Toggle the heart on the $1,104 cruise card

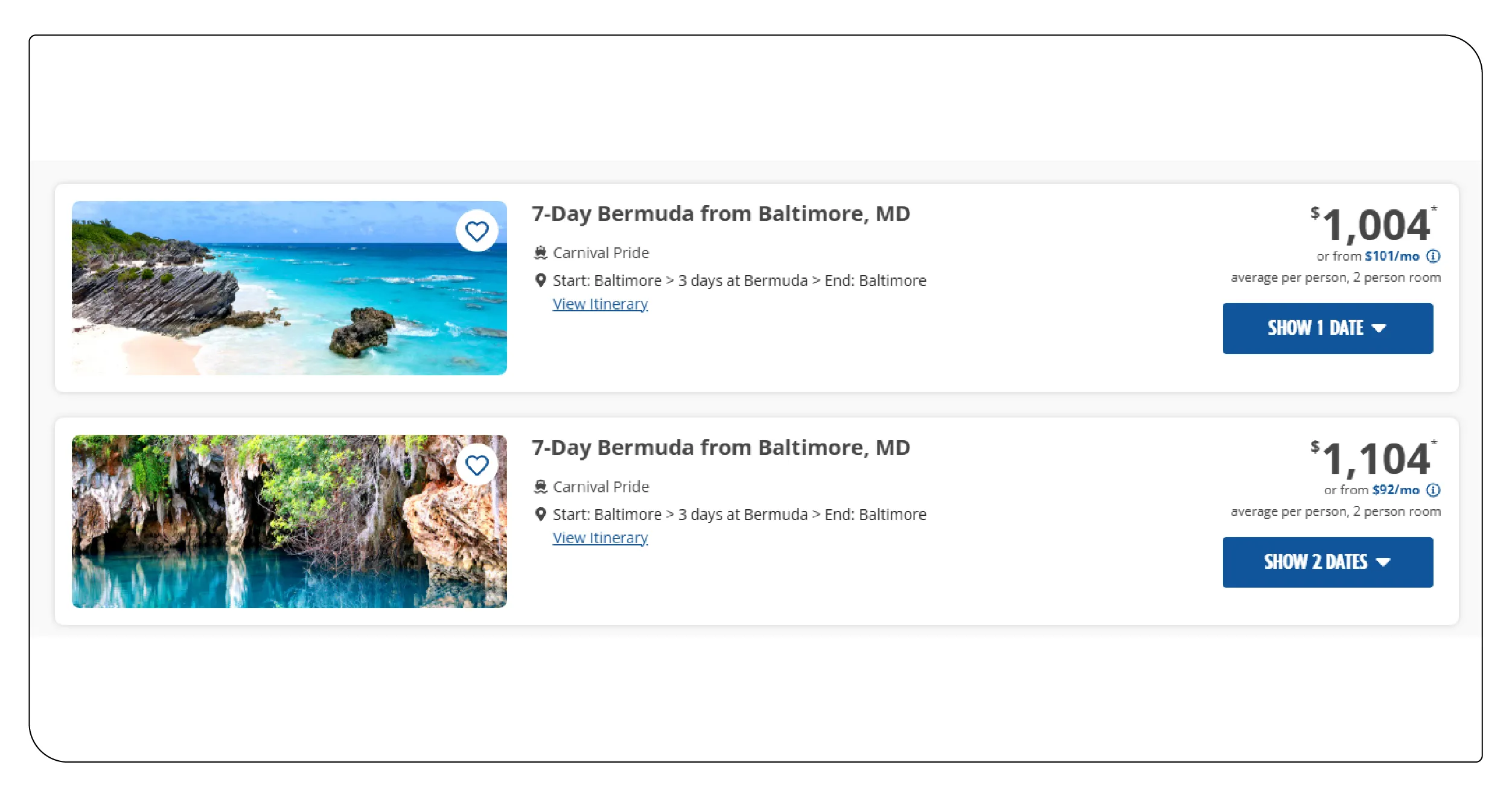(x=477, y=465)
